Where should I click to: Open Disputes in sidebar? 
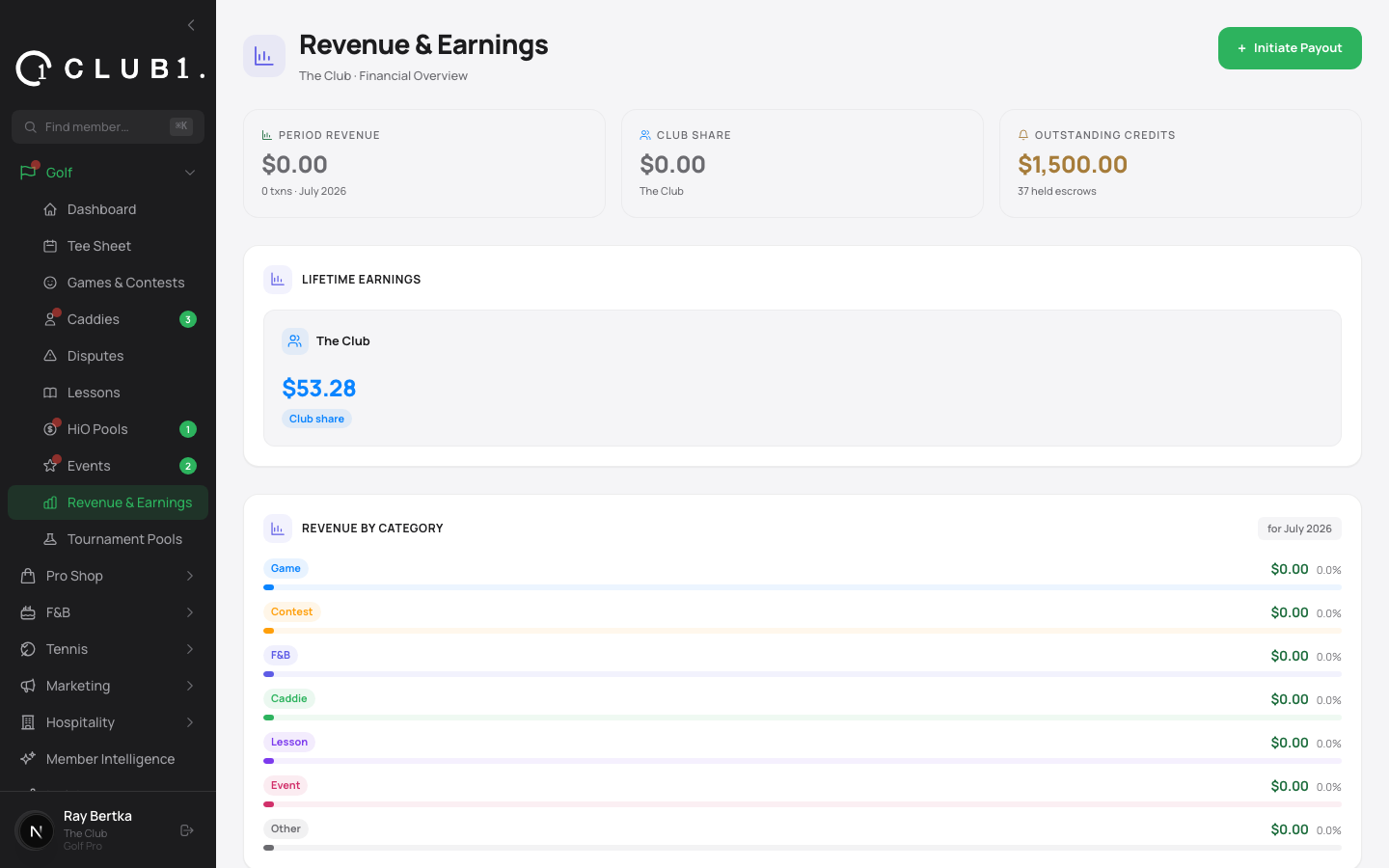(x=108, y=356)
